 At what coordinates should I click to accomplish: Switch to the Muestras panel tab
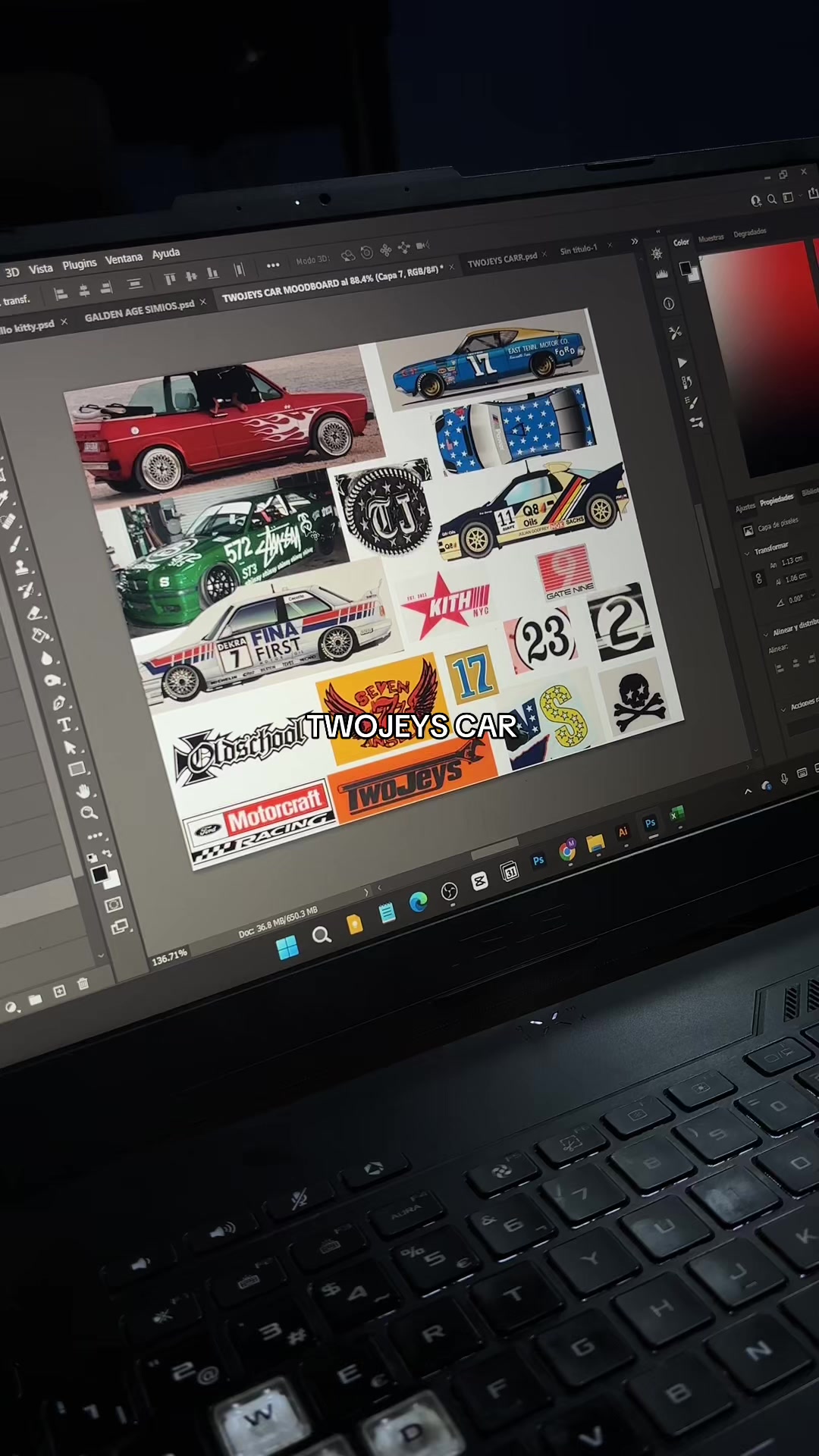click(x=711, y=238)
